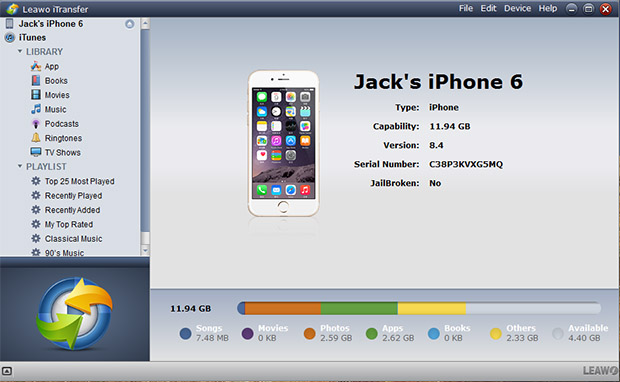
Task: Collapse the PLAYLIST section triangle
Action: pos(20,166)
